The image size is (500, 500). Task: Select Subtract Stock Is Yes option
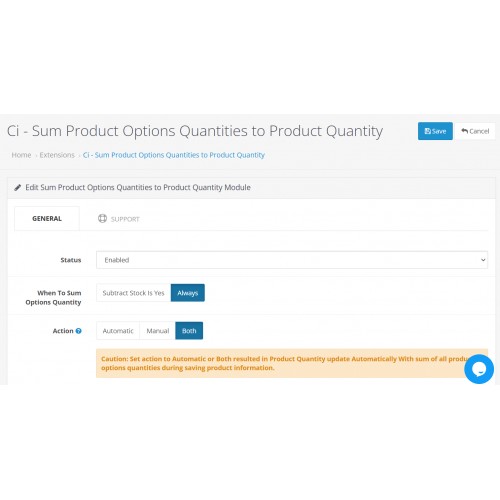point(133,293)
